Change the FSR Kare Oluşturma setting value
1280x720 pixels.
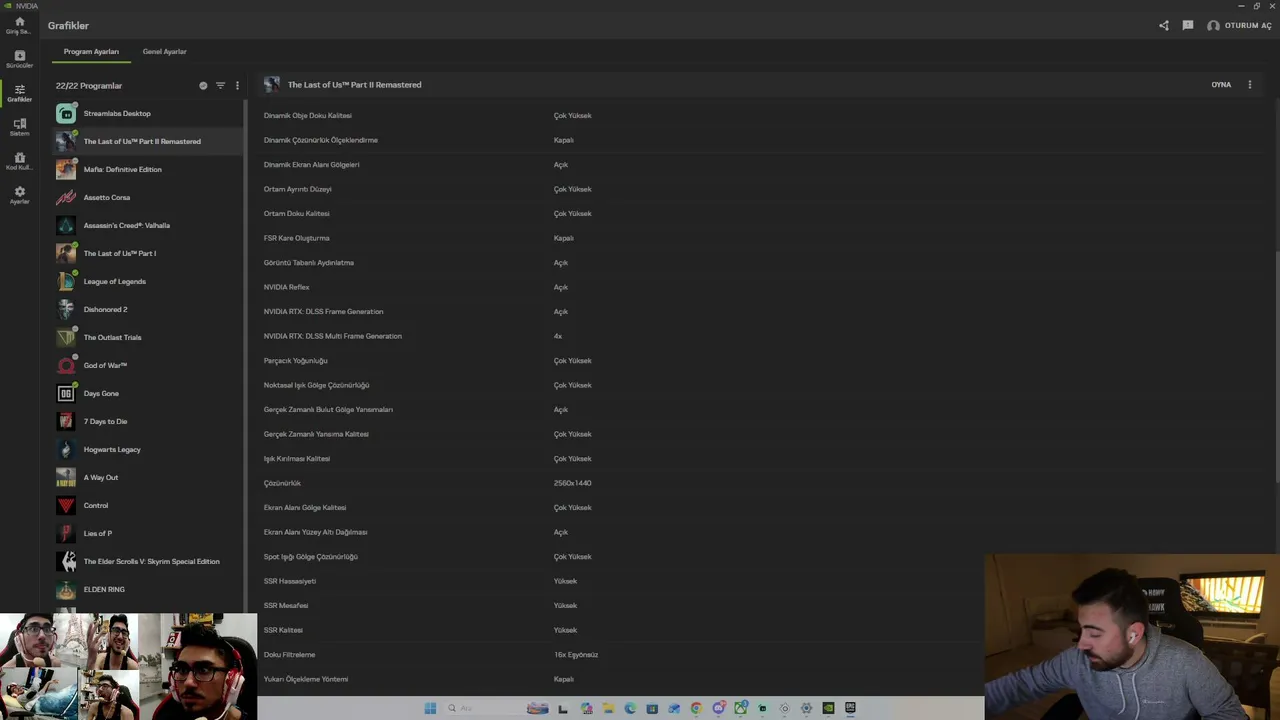click(563, 238)
